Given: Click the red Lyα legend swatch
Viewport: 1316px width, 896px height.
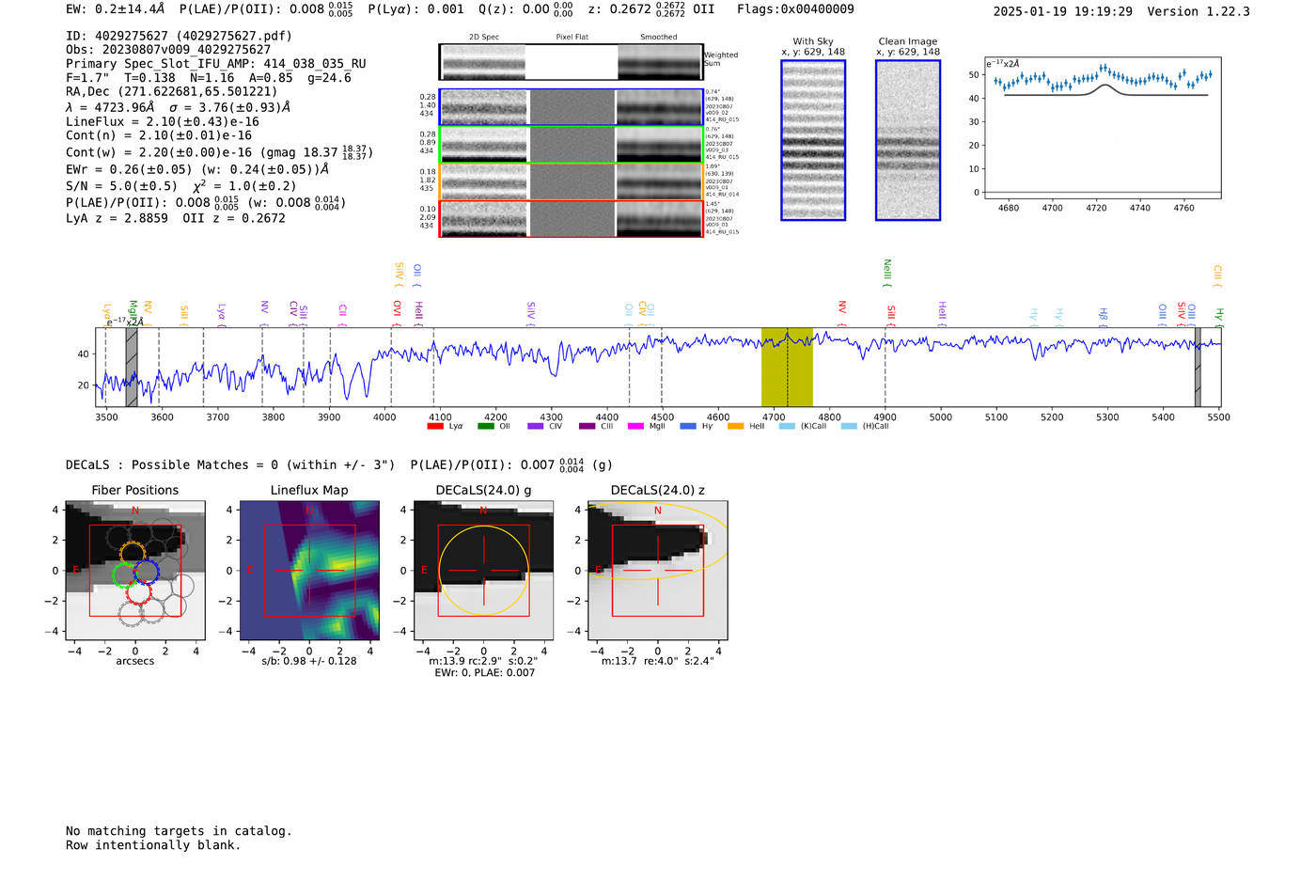Looking at the screenshot, I should pos(435,427).
